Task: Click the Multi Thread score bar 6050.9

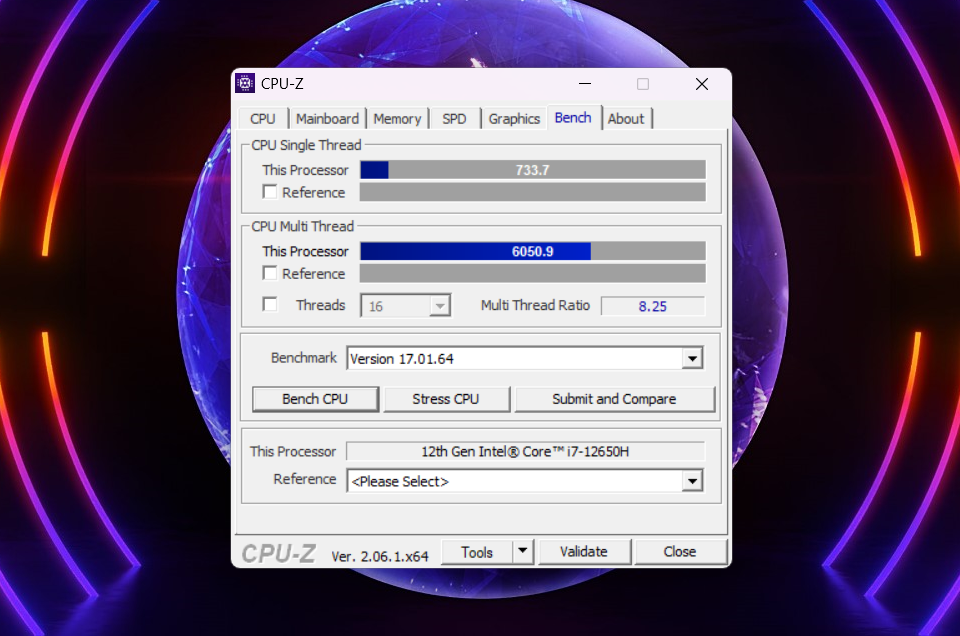Action: coord(533,251)
